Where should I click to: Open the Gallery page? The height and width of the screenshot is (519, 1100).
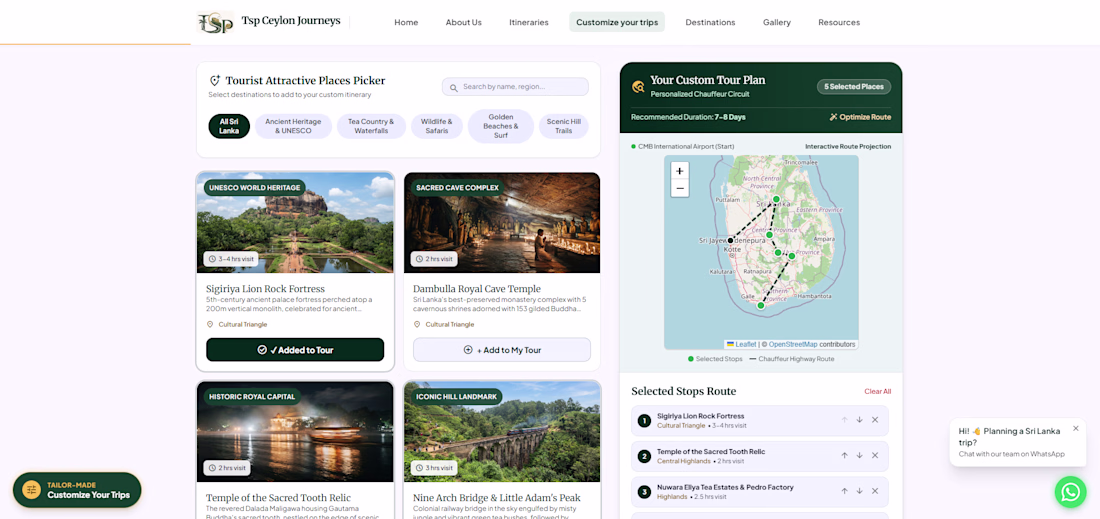[777, 22]
